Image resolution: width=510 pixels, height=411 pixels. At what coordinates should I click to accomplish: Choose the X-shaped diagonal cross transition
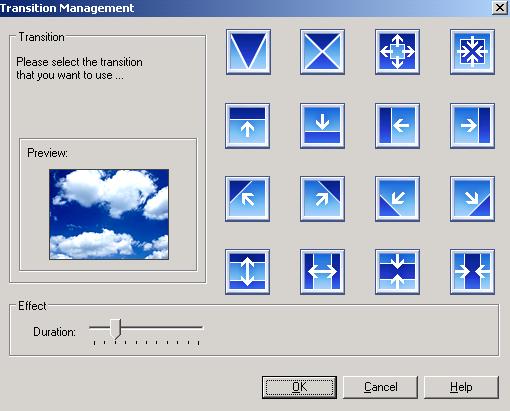click(x=322, y=52)
